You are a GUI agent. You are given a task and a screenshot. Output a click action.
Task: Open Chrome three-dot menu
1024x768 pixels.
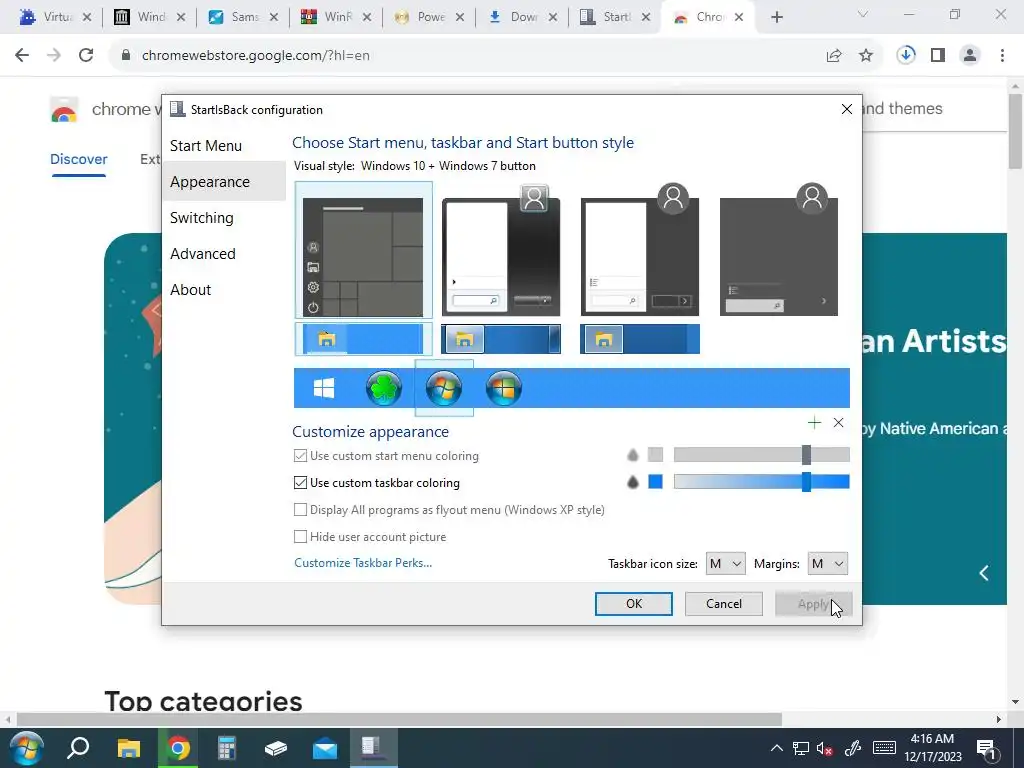1002,55
